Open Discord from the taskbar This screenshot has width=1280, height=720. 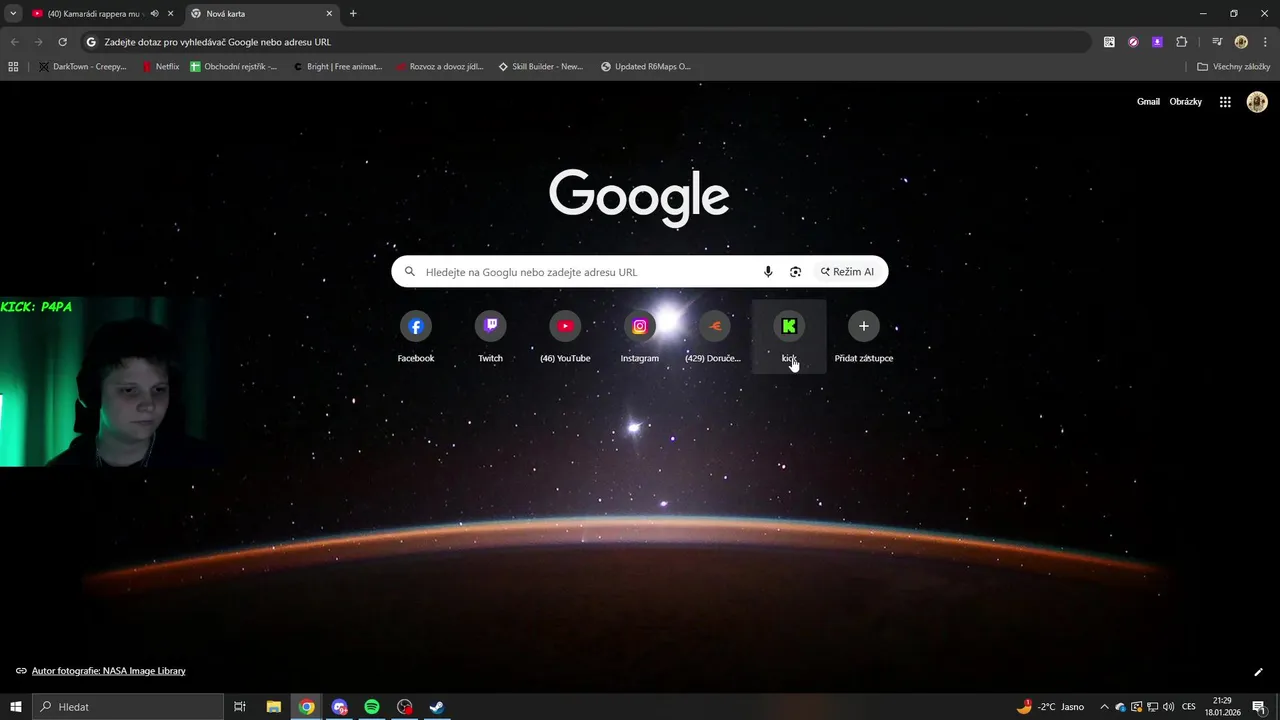tap(340, 707)
